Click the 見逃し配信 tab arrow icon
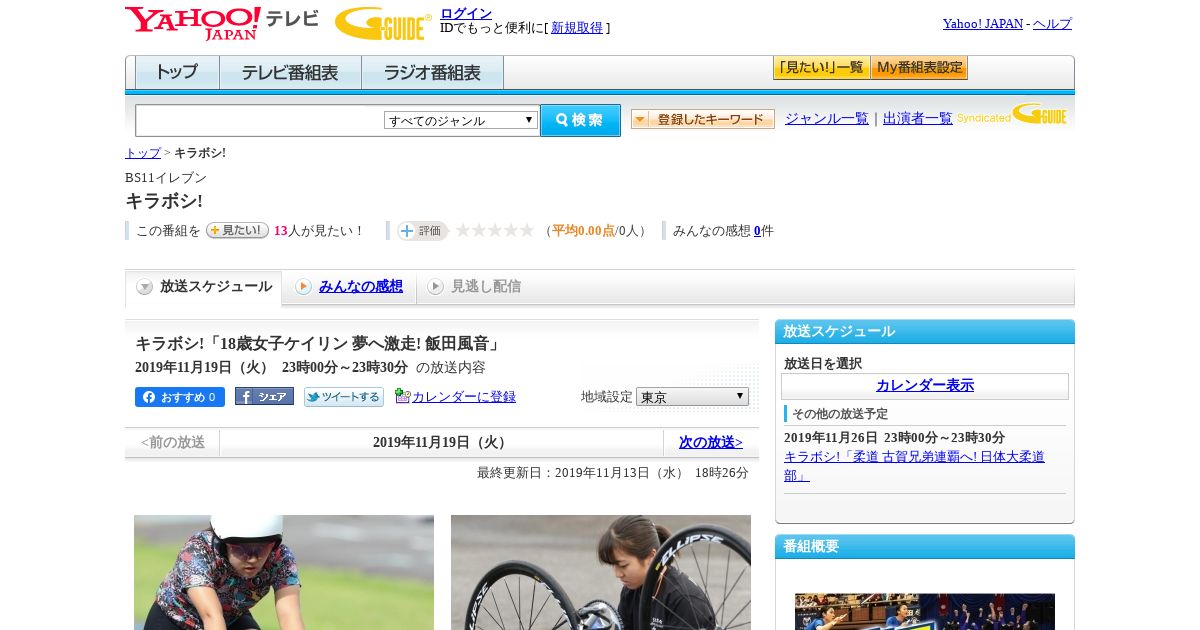 pos(435,287)
